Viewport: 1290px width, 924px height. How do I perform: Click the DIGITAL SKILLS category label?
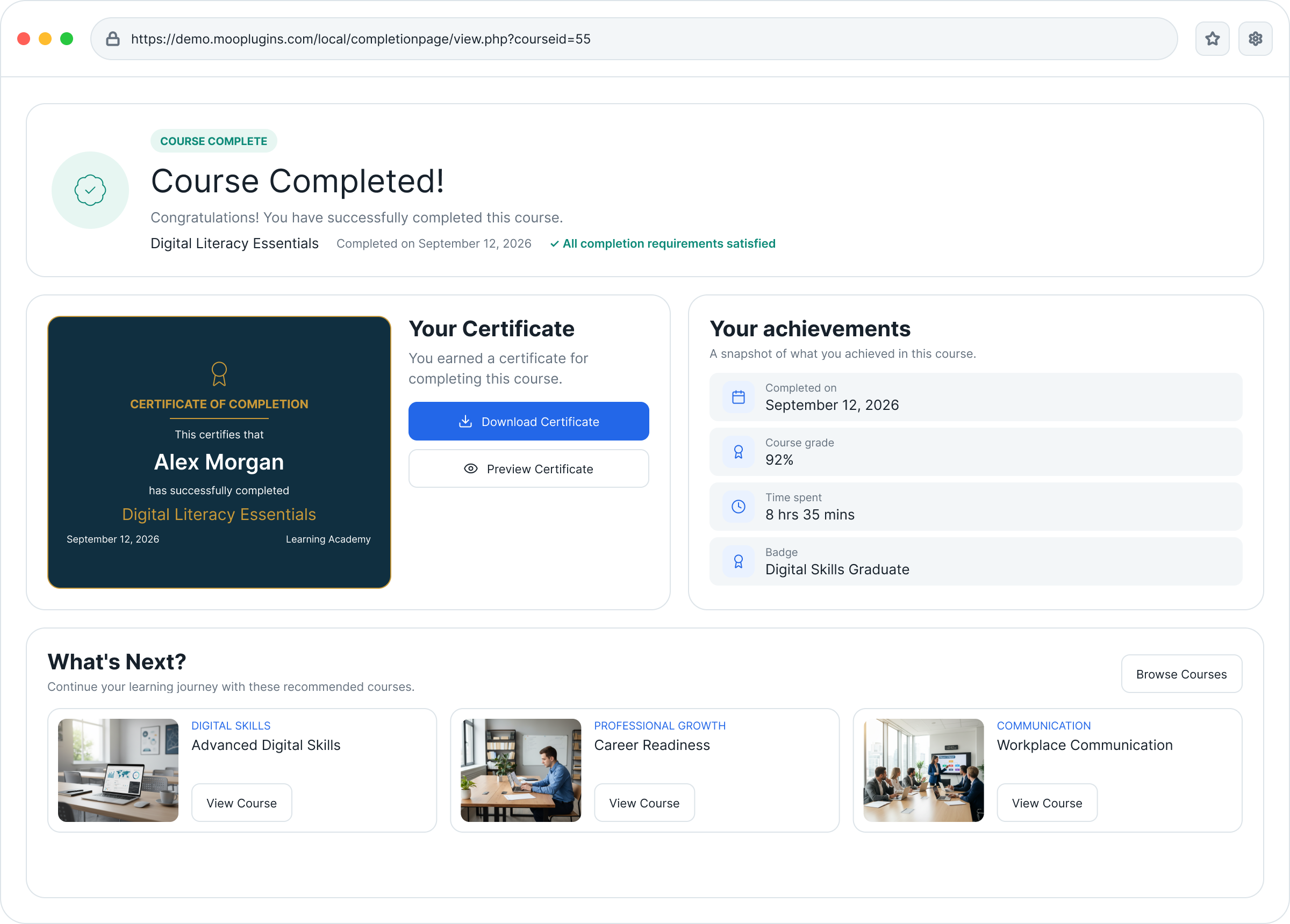(231, 726)
